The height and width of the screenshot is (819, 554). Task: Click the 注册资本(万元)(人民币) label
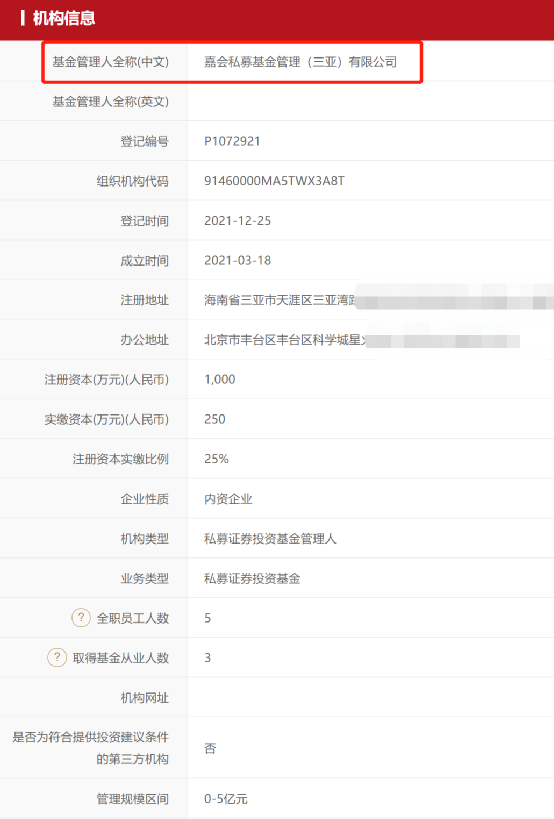pyautogui.click(x=107, y=380)
